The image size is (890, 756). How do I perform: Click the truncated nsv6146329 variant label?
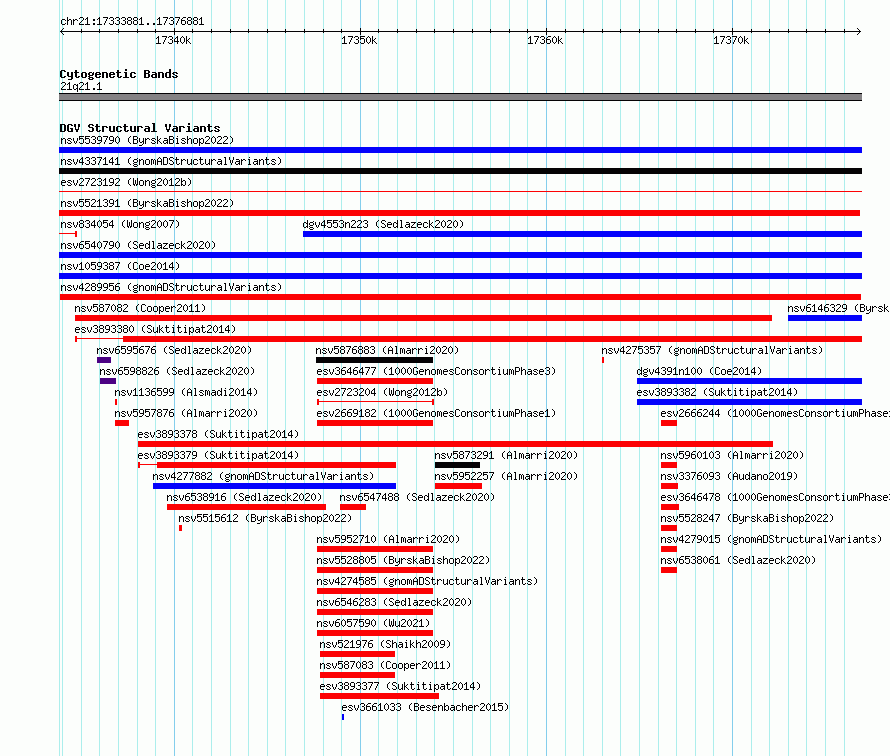838,308
